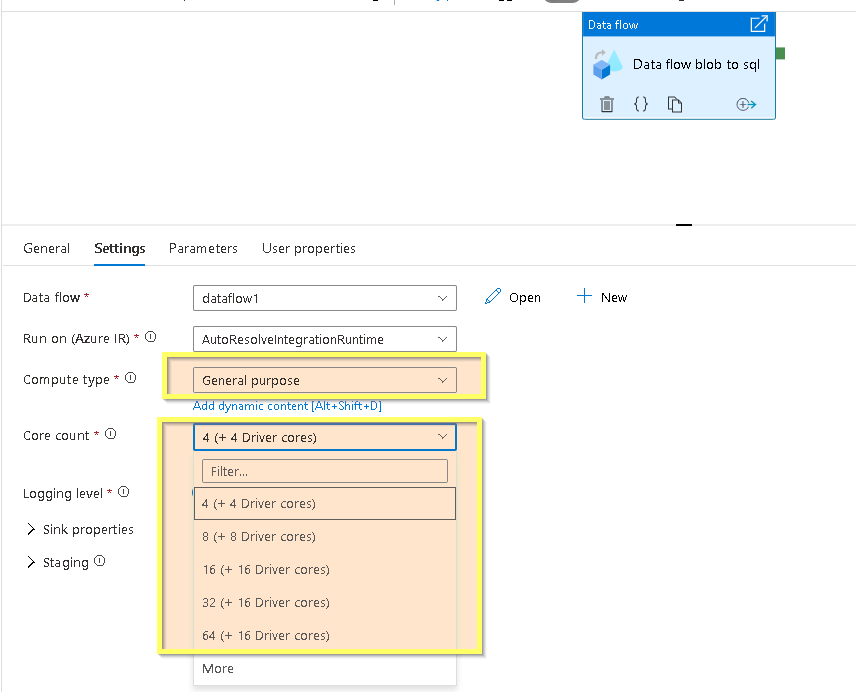Screen dimensions: 856x692
Task: Show info tooltip for Core count
Action: 110,434
